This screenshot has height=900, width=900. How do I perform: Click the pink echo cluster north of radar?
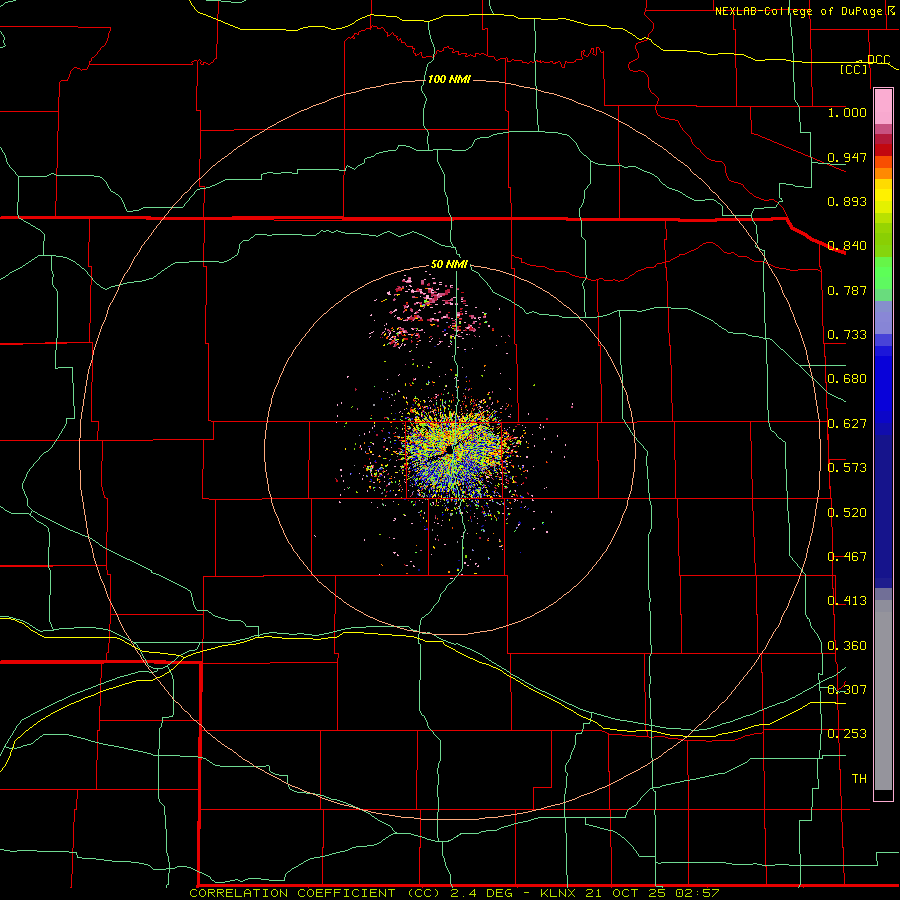(x=429, y=313)
